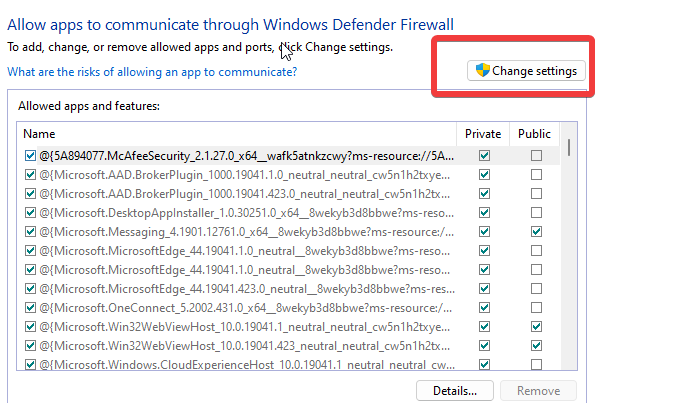Disable Public for Win32WebViewHost 10.0.19041.423
The height and width of the screenshot is (403, 688).
pos(536,345)
